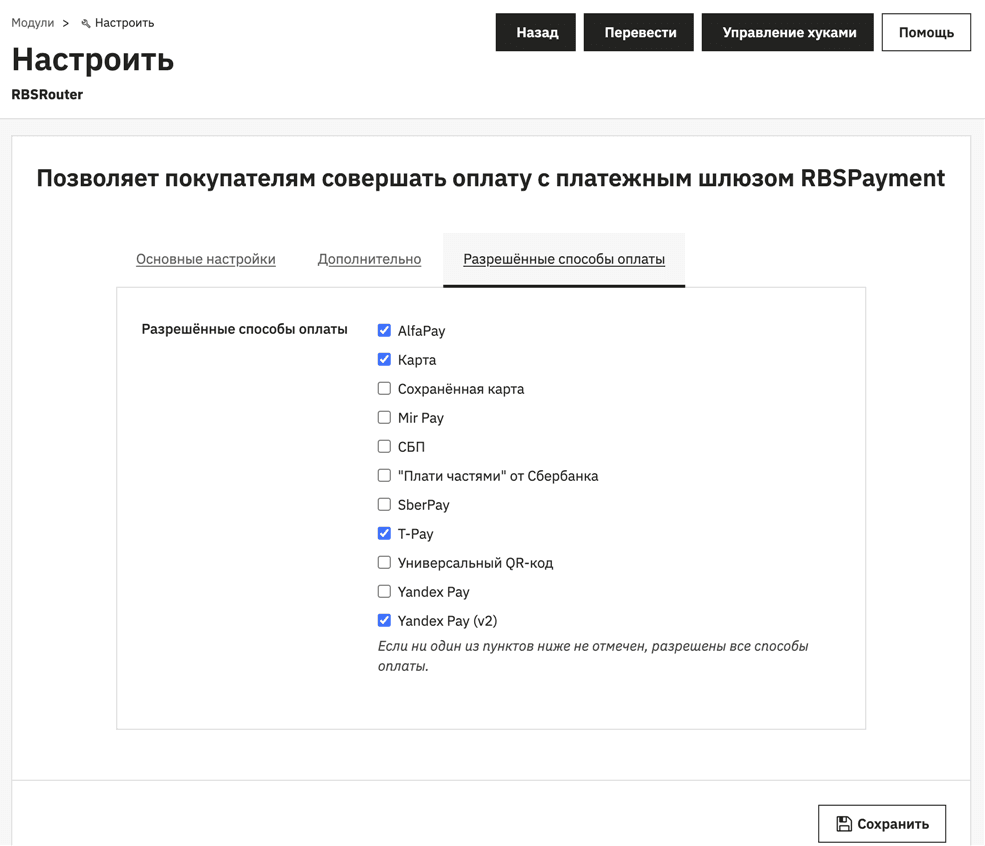Viewport: 985px width, 846px height.
Task: Enable the Сохранённая карта checkbox
Action: pyautogui.click(x=384, y=388)
